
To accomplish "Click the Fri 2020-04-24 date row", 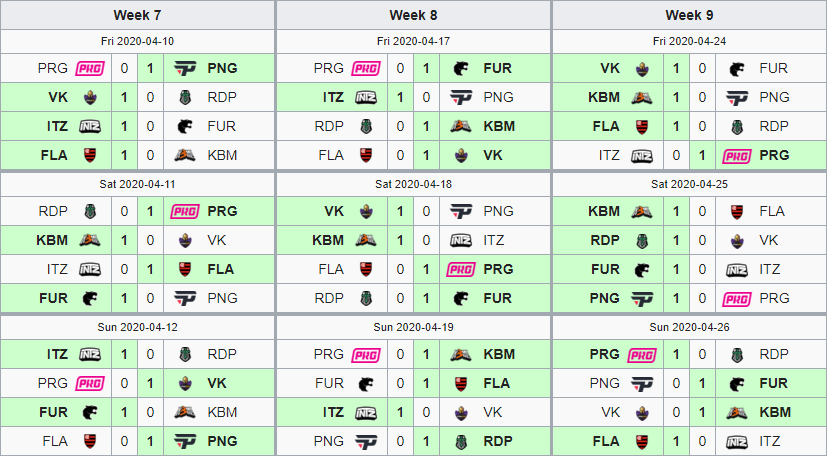I will [x=689, y=41].
